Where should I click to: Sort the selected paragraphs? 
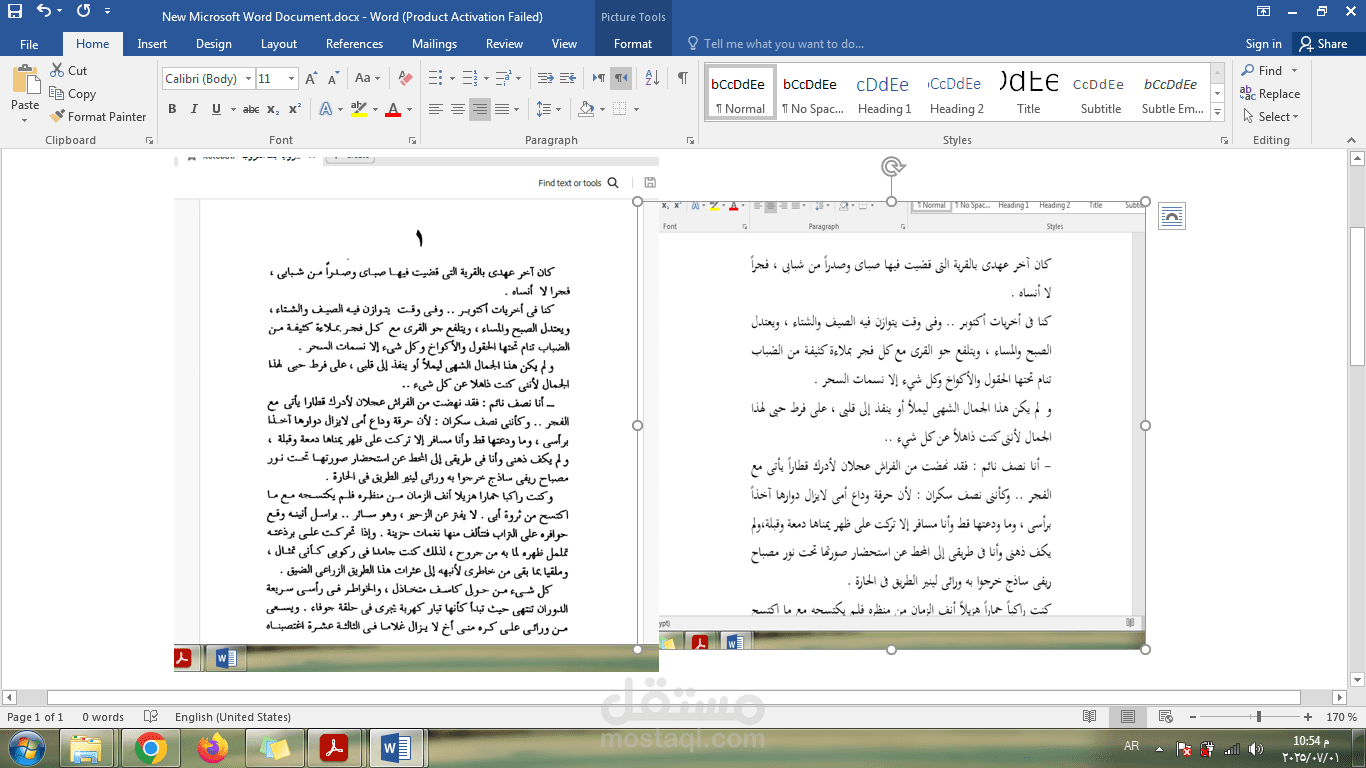pos(652,79)
